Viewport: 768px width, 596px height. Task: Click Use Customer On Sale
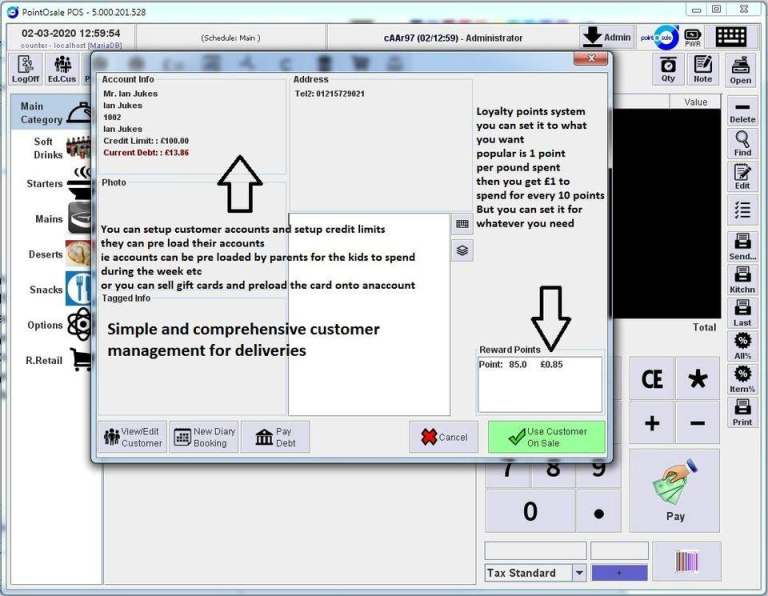click(547, 437)
